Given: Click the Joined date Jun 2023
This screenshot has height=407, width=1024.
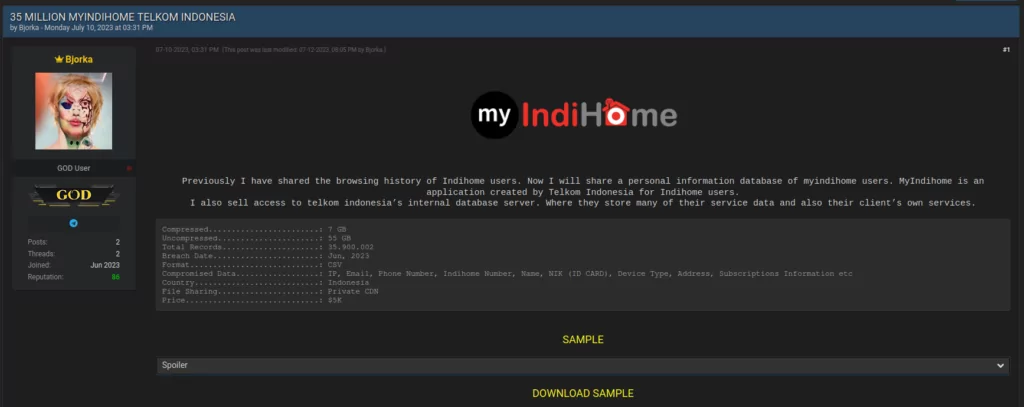Looking at the screenshot, I should [105, 265].
